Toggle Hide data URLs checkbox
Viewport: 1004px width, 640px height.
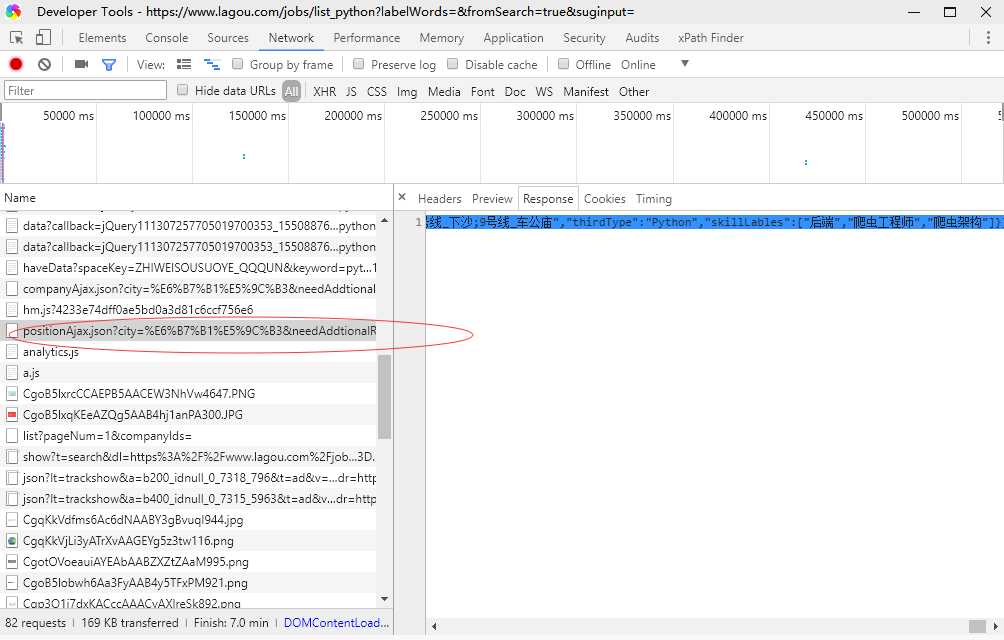tap(182, 90)
